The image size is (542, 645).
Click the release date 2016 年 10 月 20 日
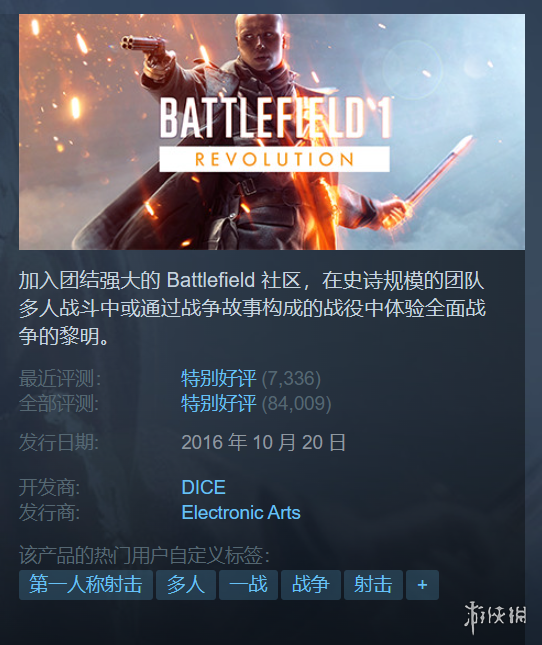click(264, 443)
